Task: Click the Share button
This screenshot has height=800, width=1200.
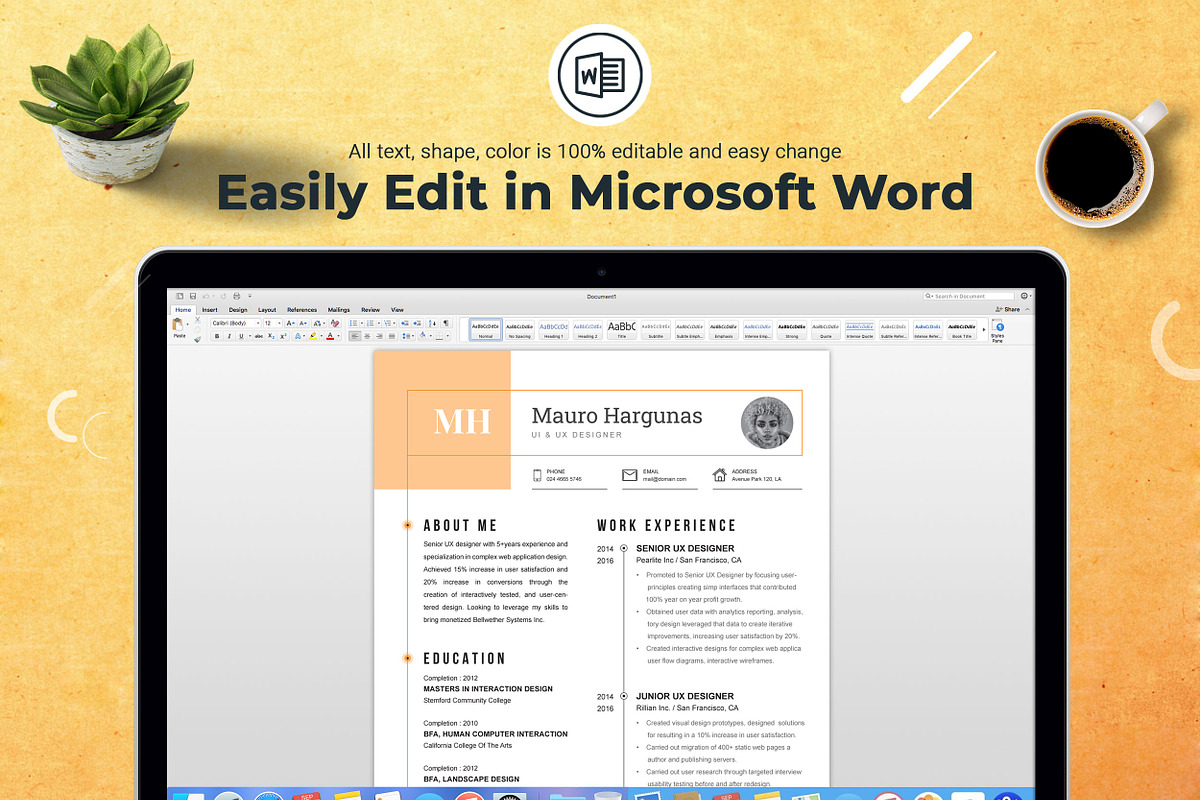Action: click(1007, 309)
